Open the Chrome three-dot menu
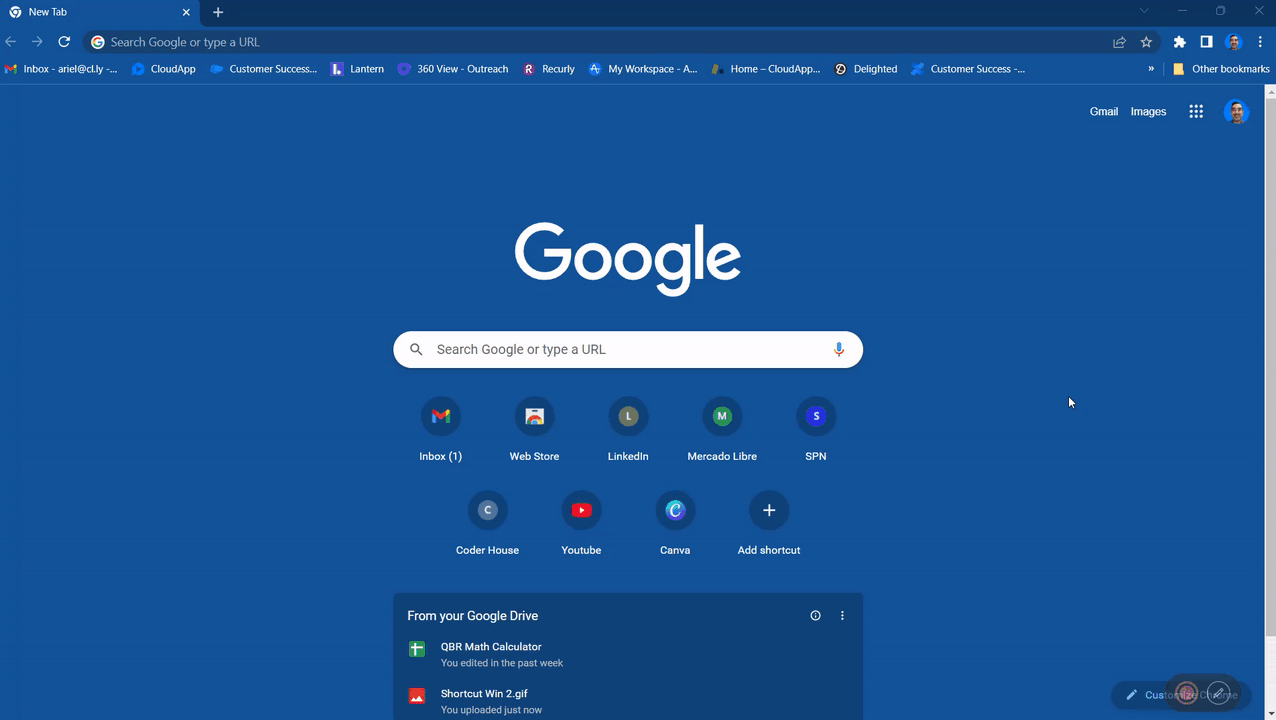Image resolution: width=1276 pixels, height=720 pixels. point(1260,42)
